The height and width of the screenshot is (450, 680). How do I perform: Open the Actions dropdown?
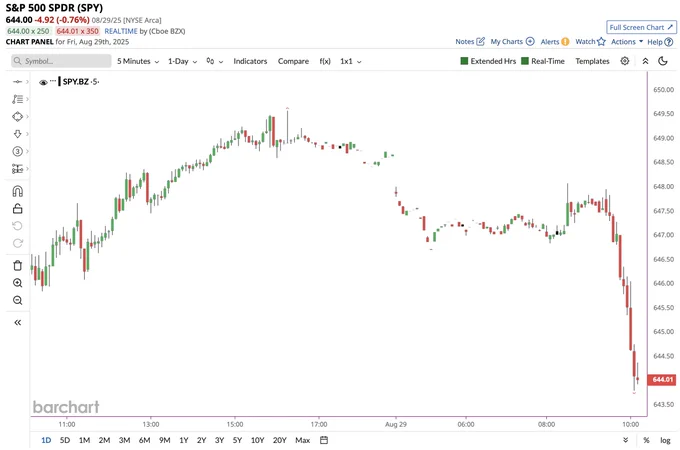coord(627,42)
